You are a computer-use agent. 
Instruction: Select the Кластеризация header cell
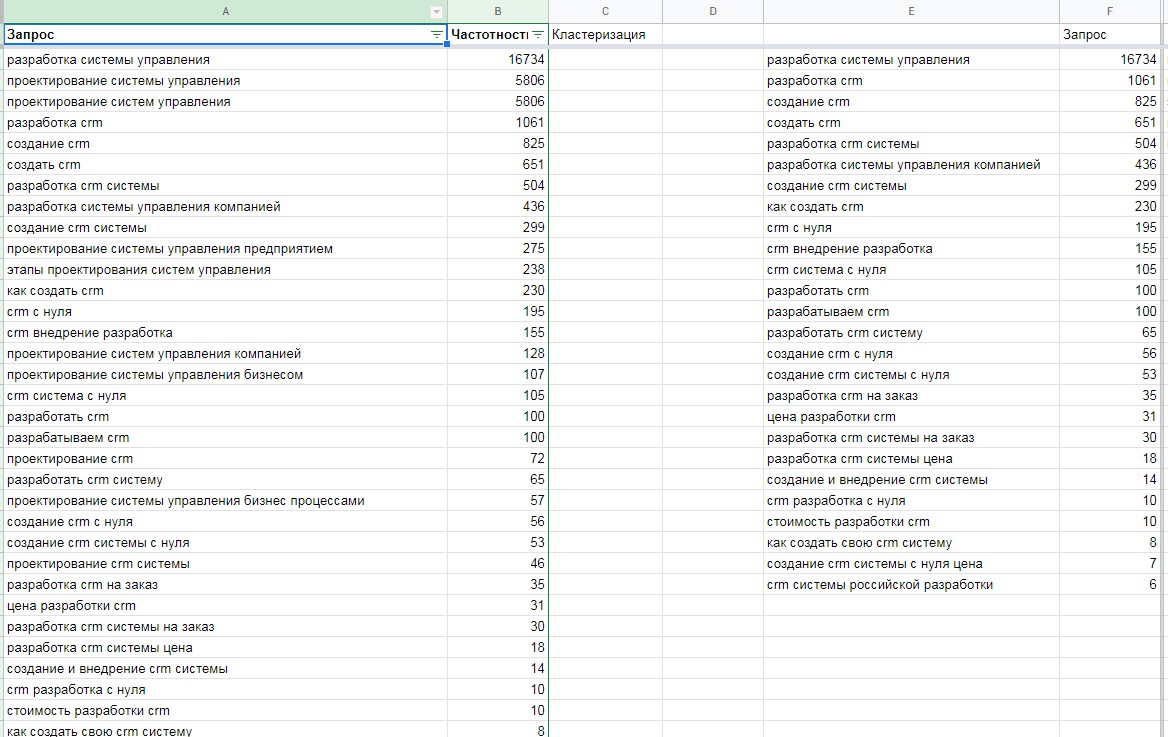605,34
